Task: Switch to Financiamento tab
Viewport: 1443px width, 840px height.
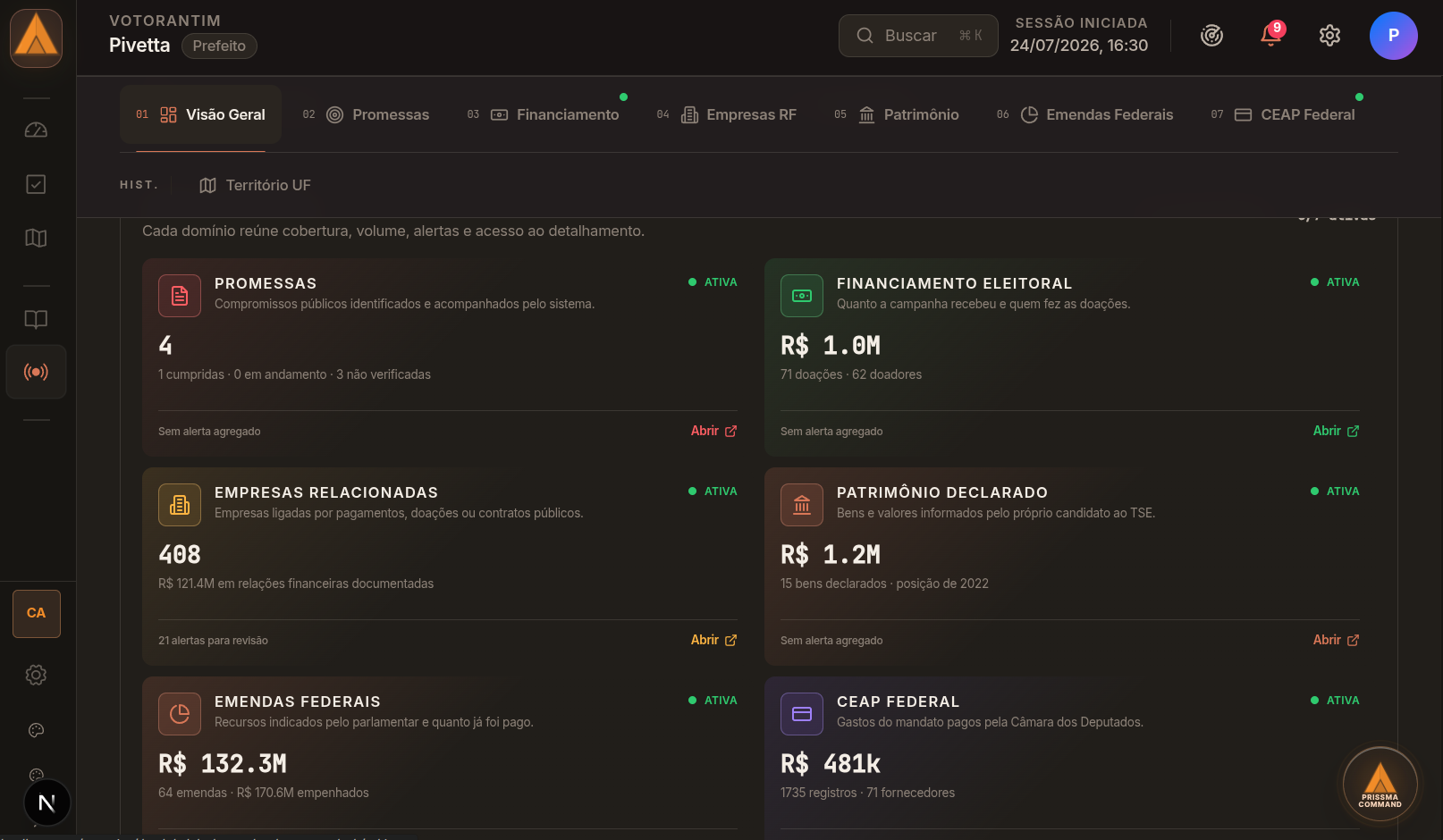Action: point(543,114)
